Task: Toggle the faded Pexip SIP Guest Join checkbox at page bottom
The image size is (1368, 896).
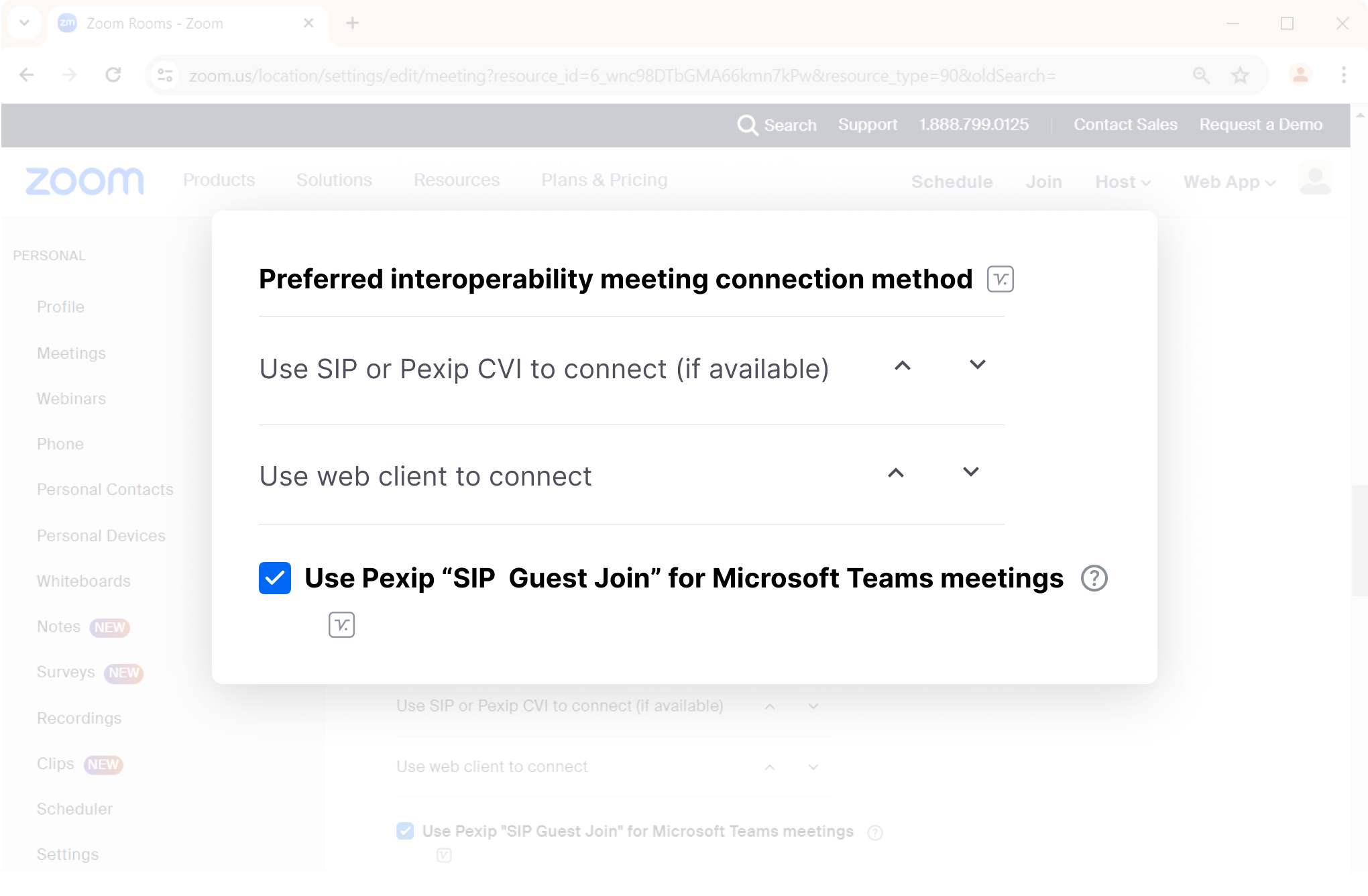Action: tap(405, 831)
